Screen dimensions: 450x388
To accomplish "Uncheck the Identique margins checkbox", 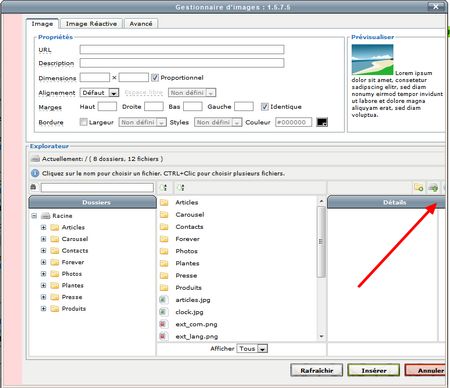I will click(265, 107).
